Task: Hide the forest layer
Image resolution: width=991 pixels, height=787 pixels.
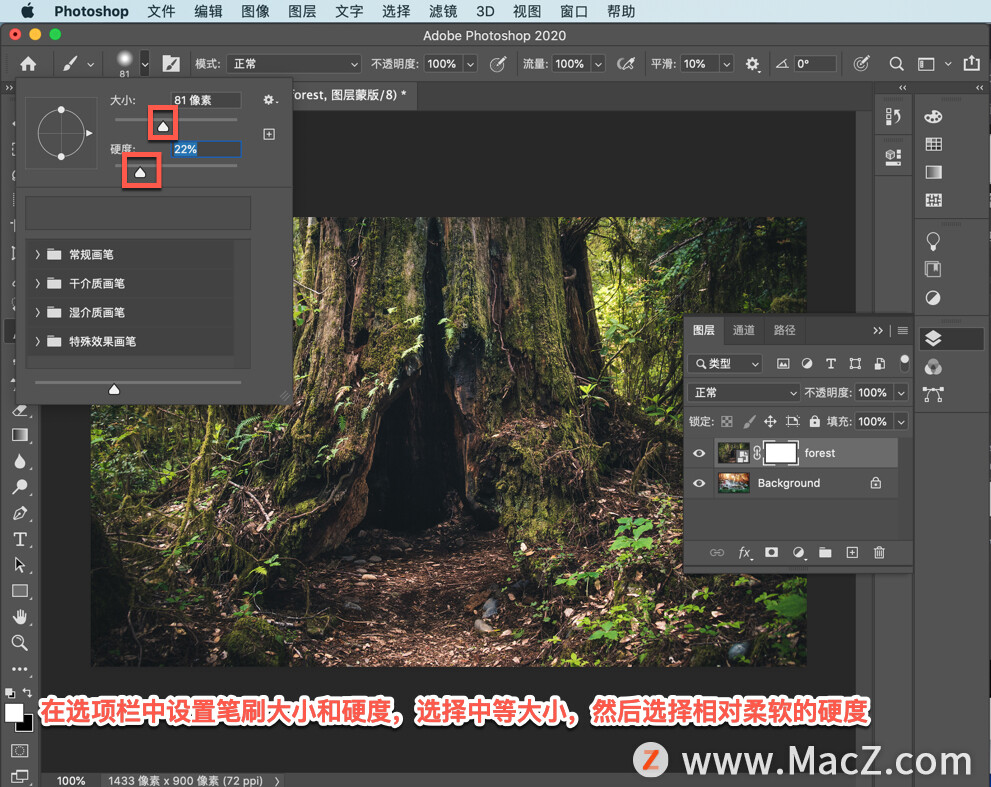Action: [699, 453]
